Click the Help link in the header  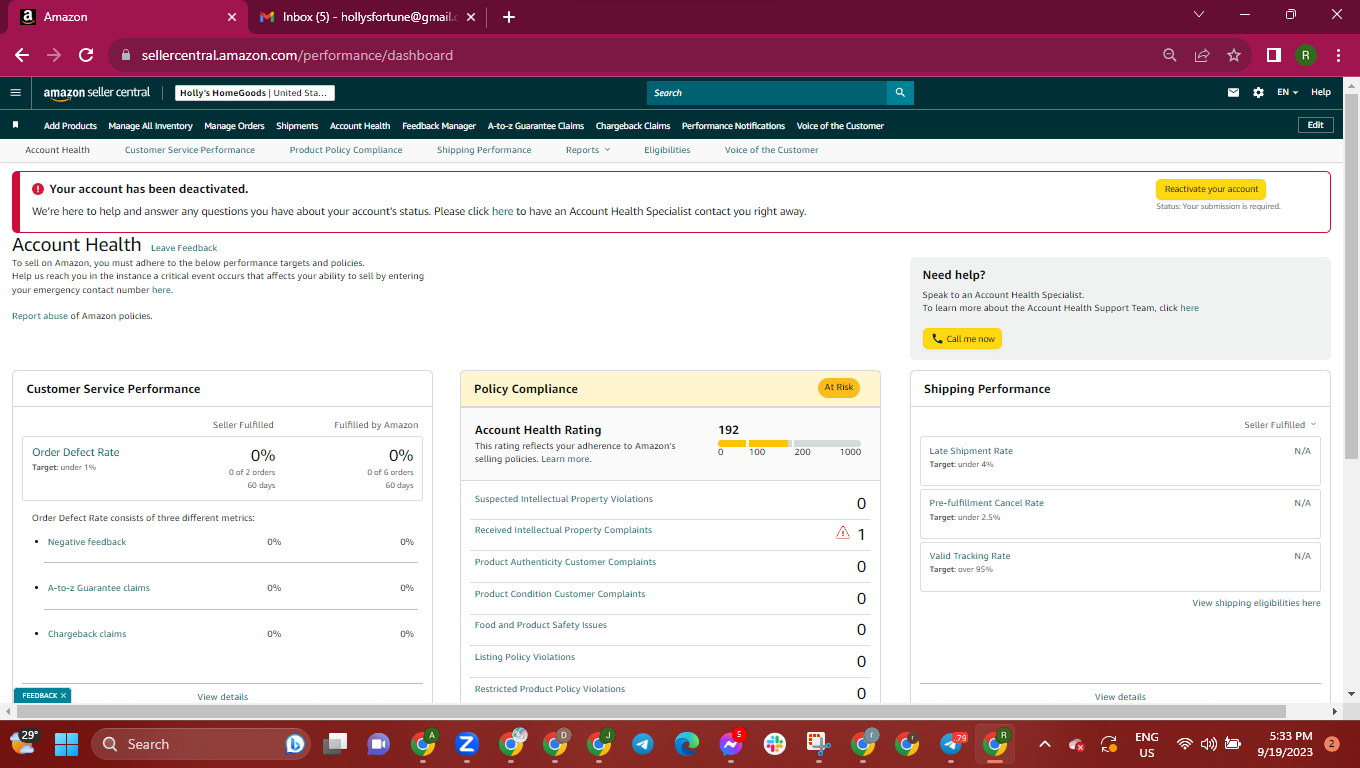pos(1321,92)
